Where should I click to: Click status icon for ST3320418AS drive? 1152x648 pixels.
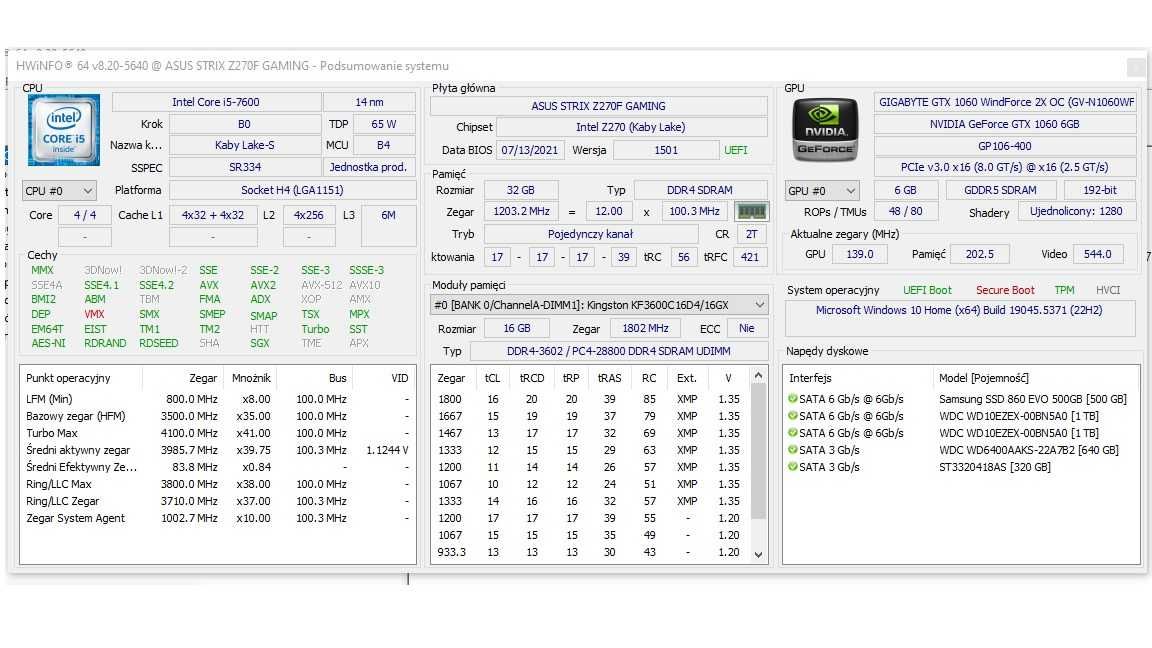(x=793, y=467)
